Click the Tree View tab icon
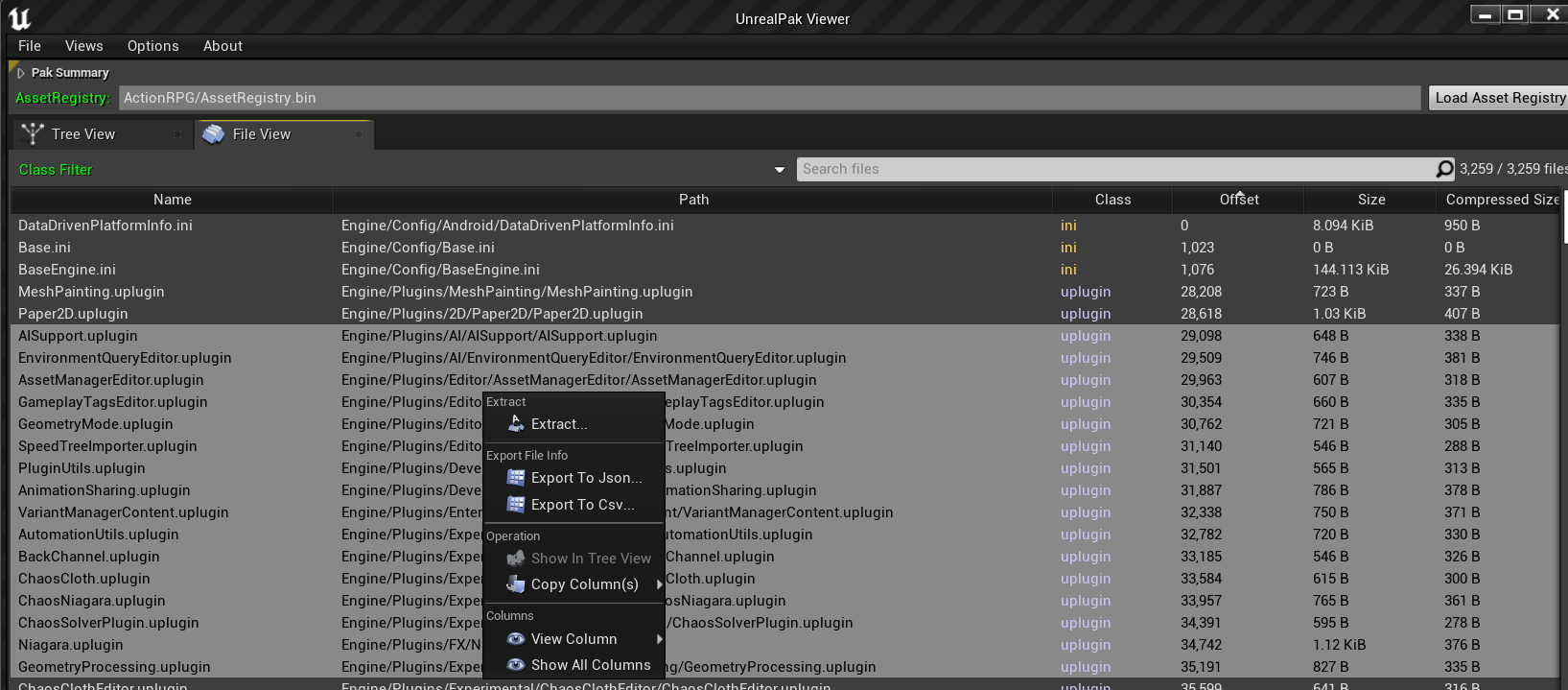The height and width of the screenshot is (690, 1568). (33, 134)
